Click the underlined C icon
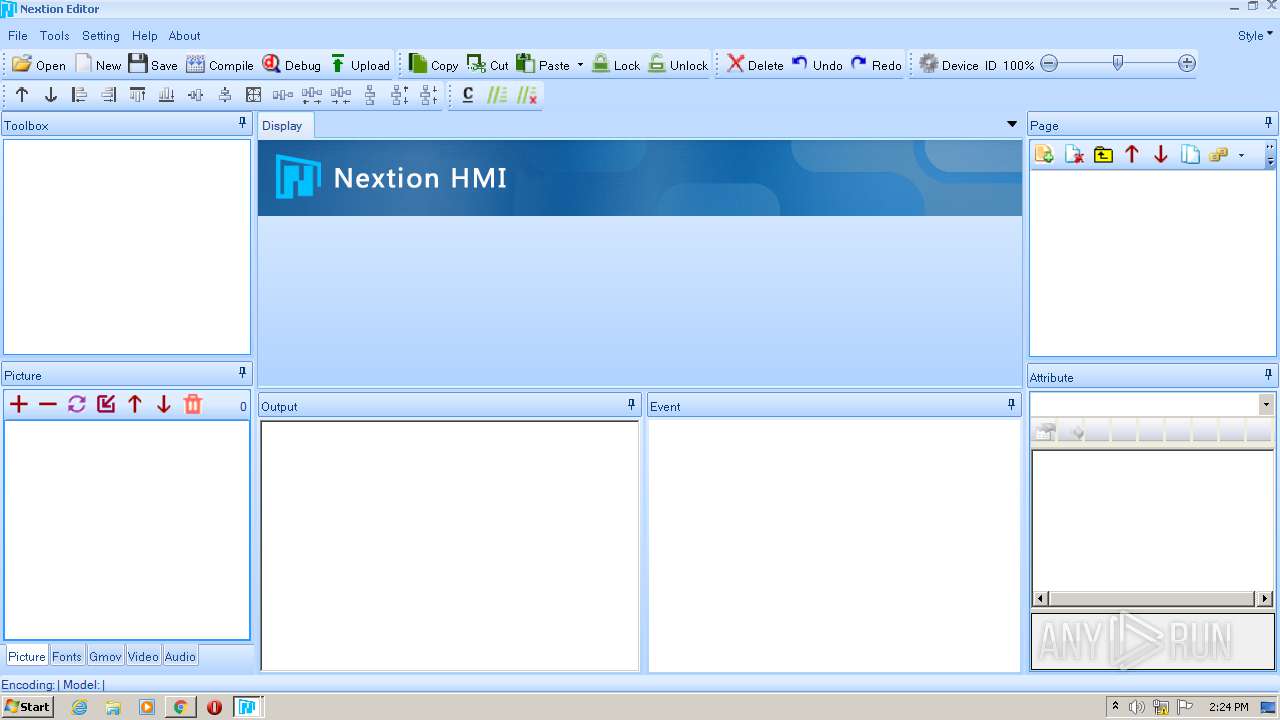 pyautogui.click(x=468, y=95)
